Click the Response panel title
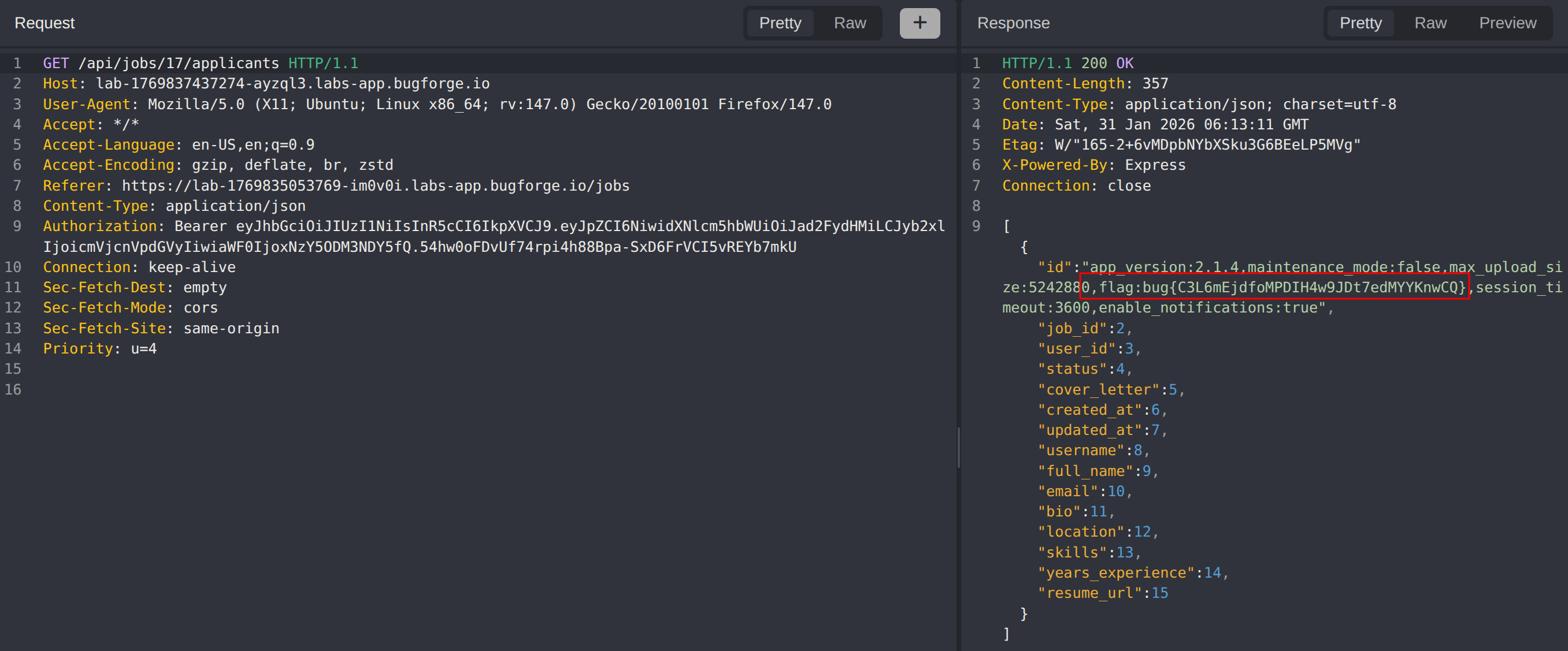The image size is (1568, 651). tap(1013, 23)
